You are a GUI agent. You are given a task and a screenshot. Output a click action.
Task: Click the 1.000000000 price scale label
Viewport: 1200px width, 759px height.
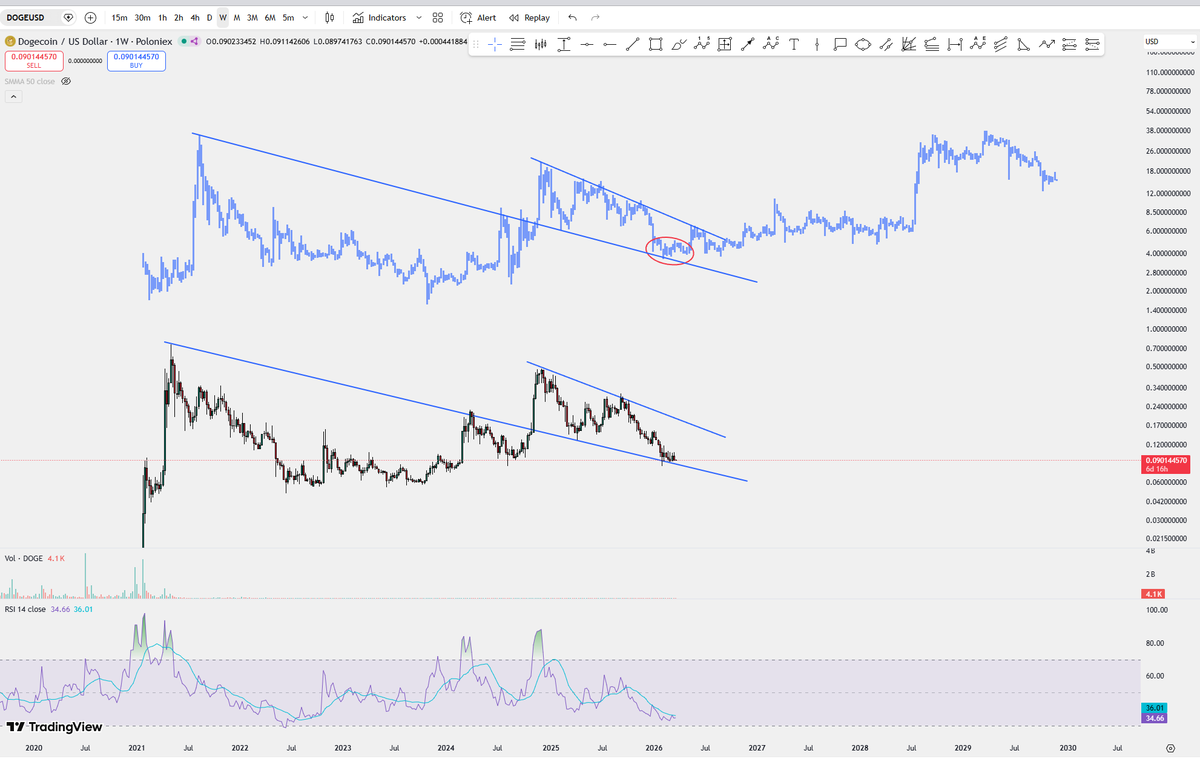(x=1165, y=328)
